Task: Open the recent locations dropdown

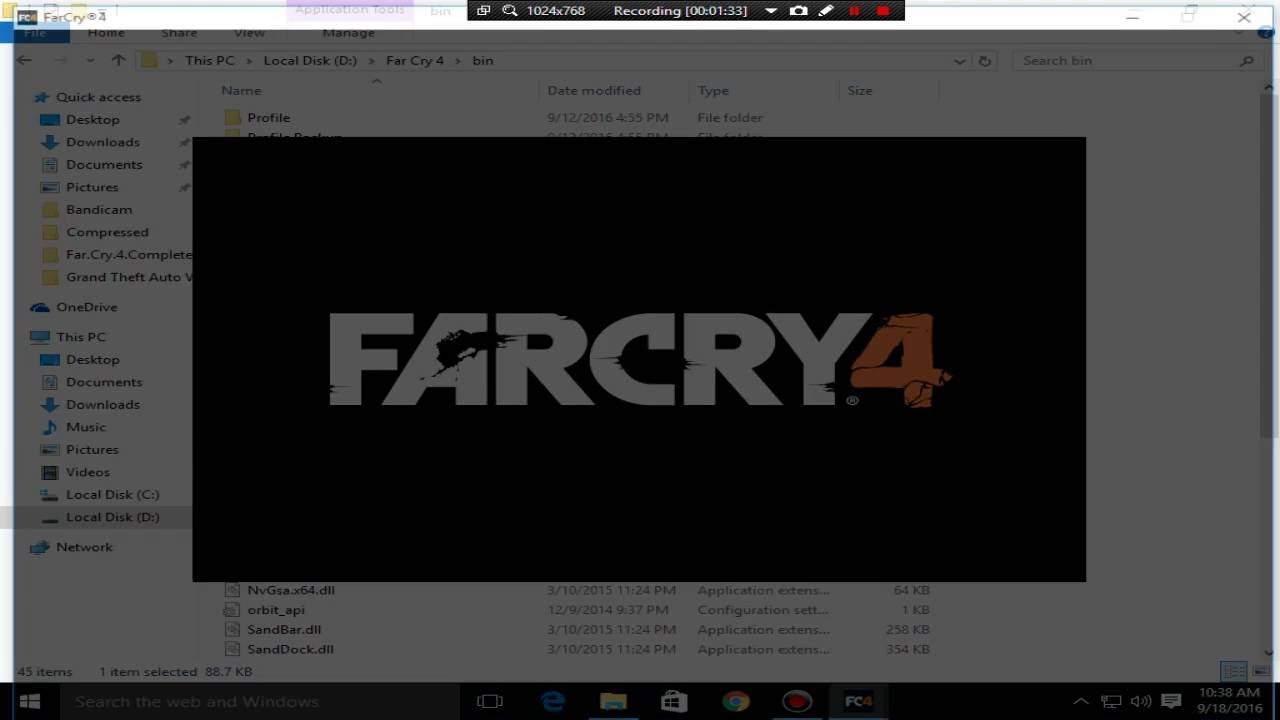Action: [89, 61]
